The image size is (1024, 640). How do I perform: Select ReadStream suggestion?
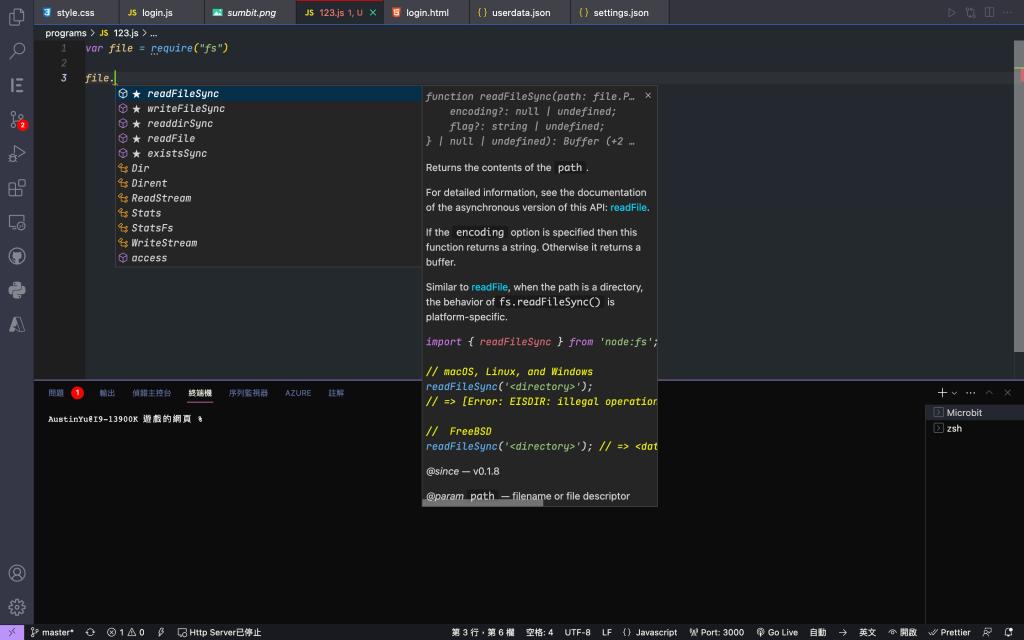[x=268, y=198]
